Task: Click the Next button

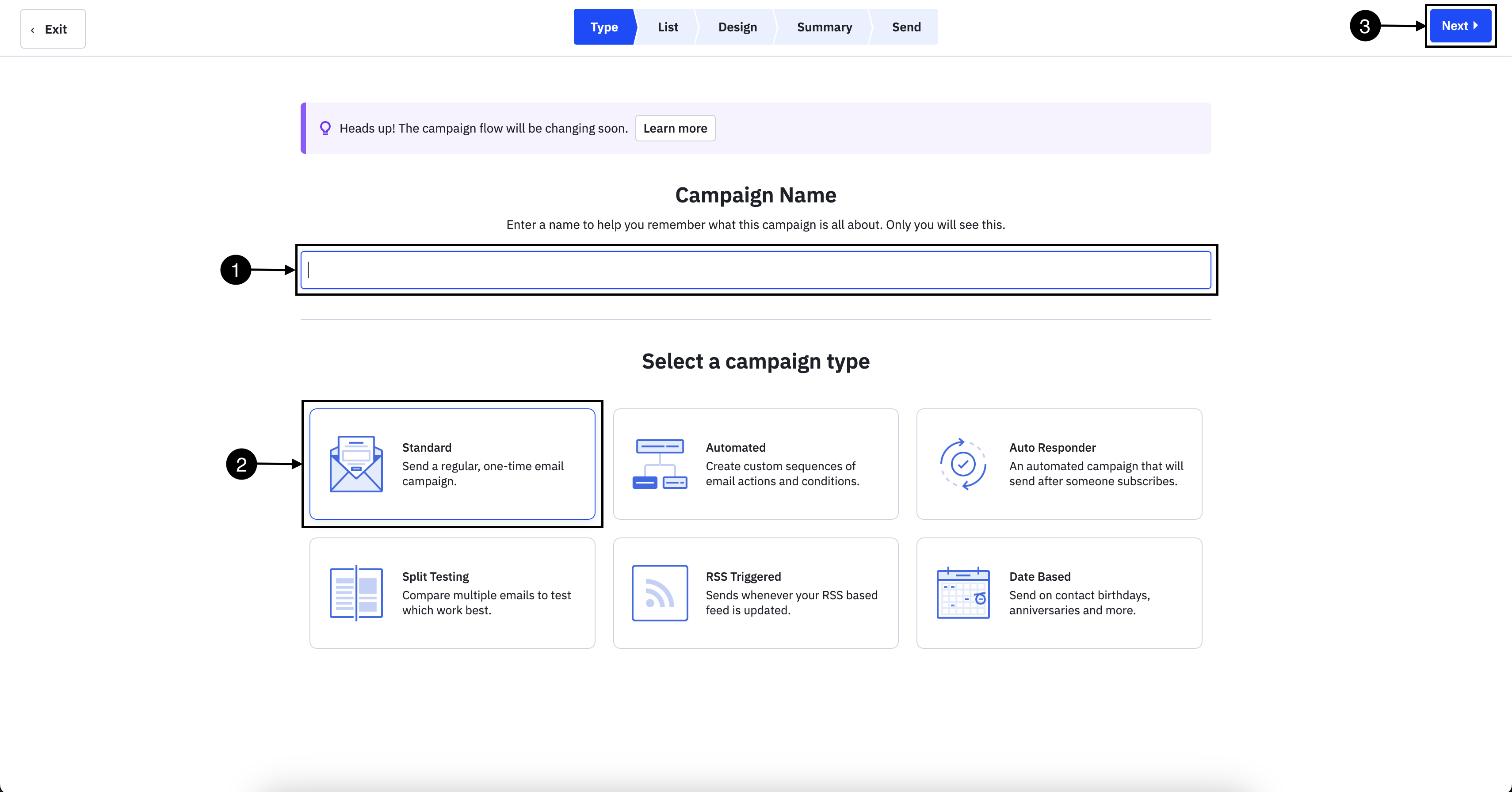Action: coord(1460,26)
